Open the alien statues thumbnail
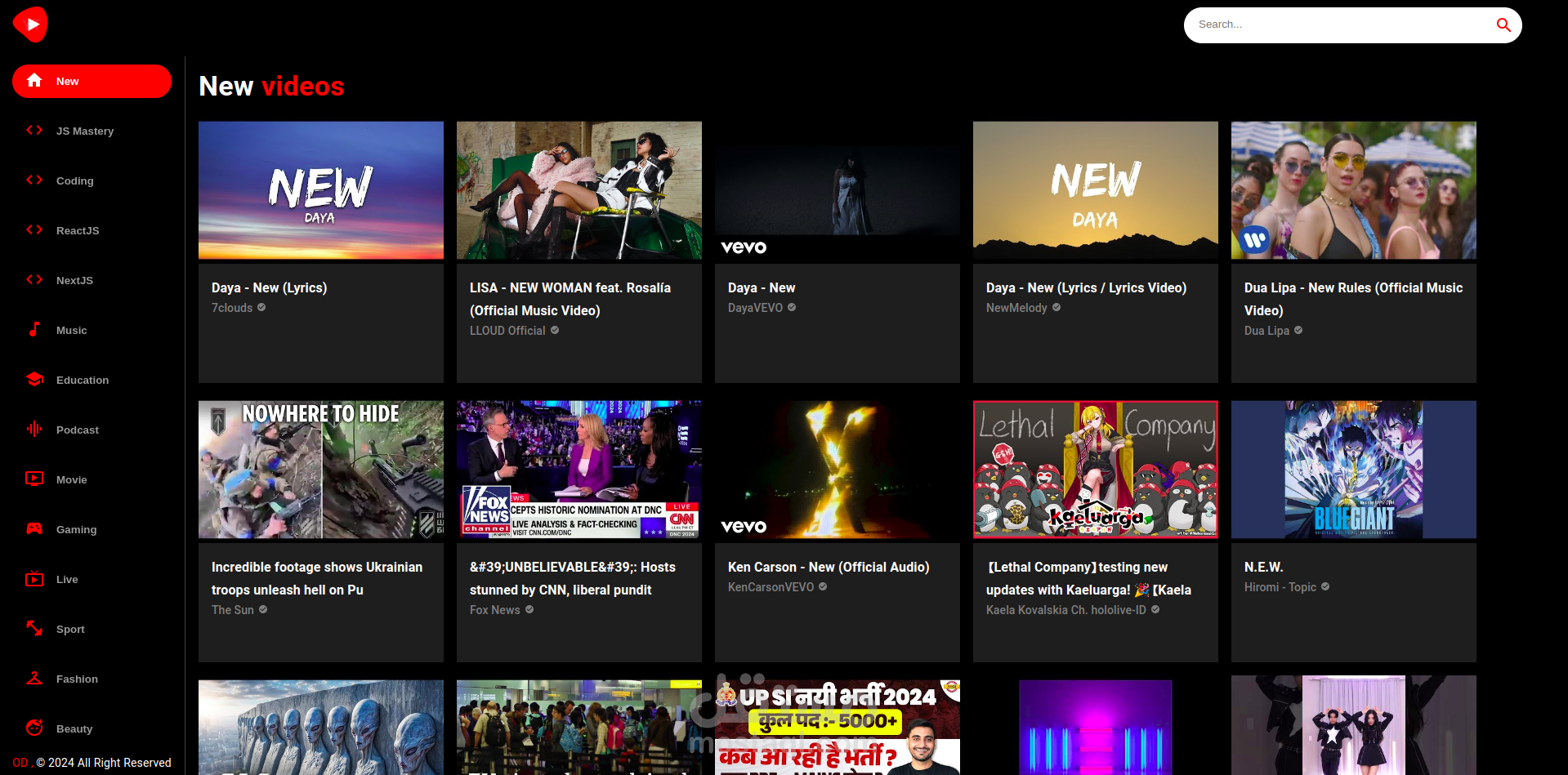The image size is (1568, 775). (321, 727)
